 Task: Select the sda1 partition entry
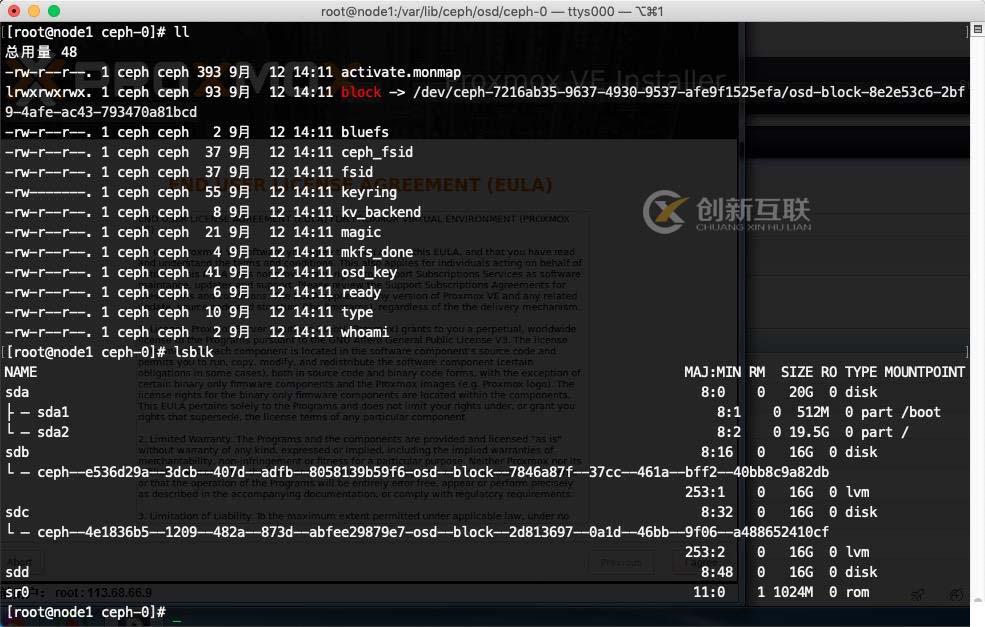(53, 412)
